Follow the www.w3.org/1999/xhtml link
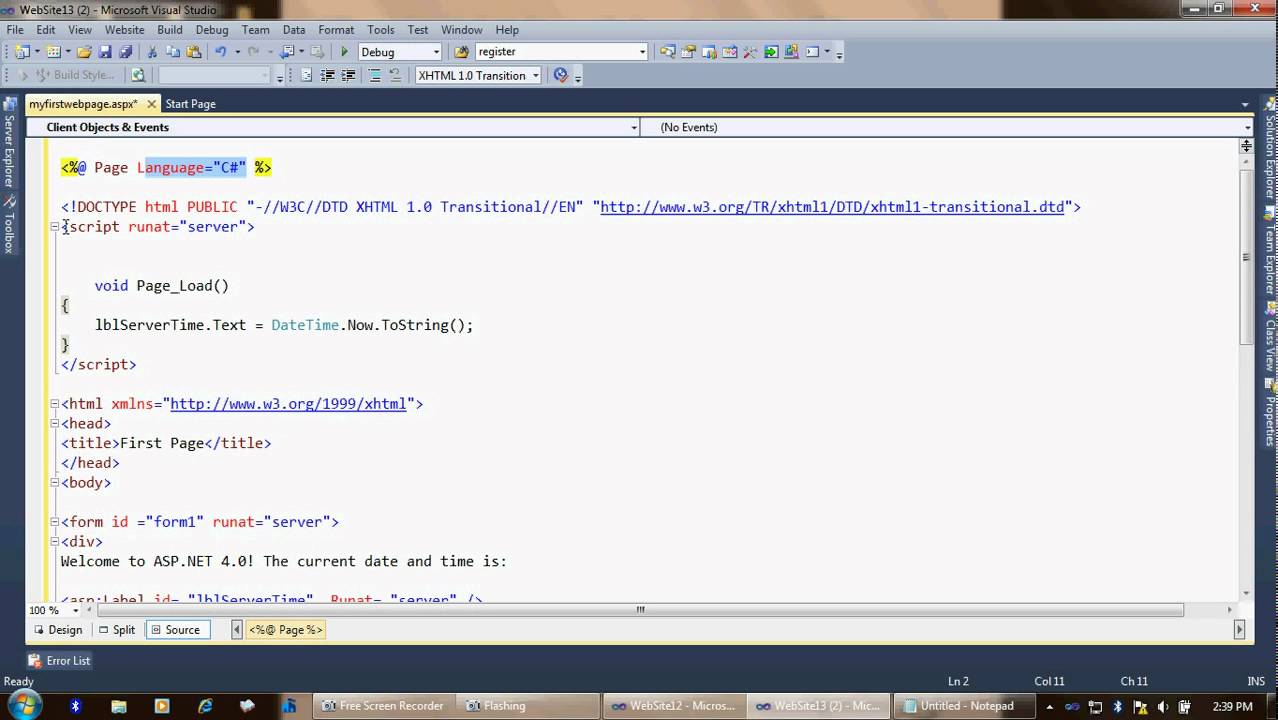 tap(288, 404)
